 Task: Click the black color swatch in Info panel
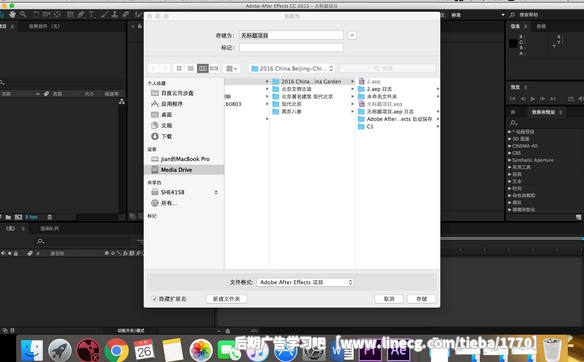tap(513, 43)
